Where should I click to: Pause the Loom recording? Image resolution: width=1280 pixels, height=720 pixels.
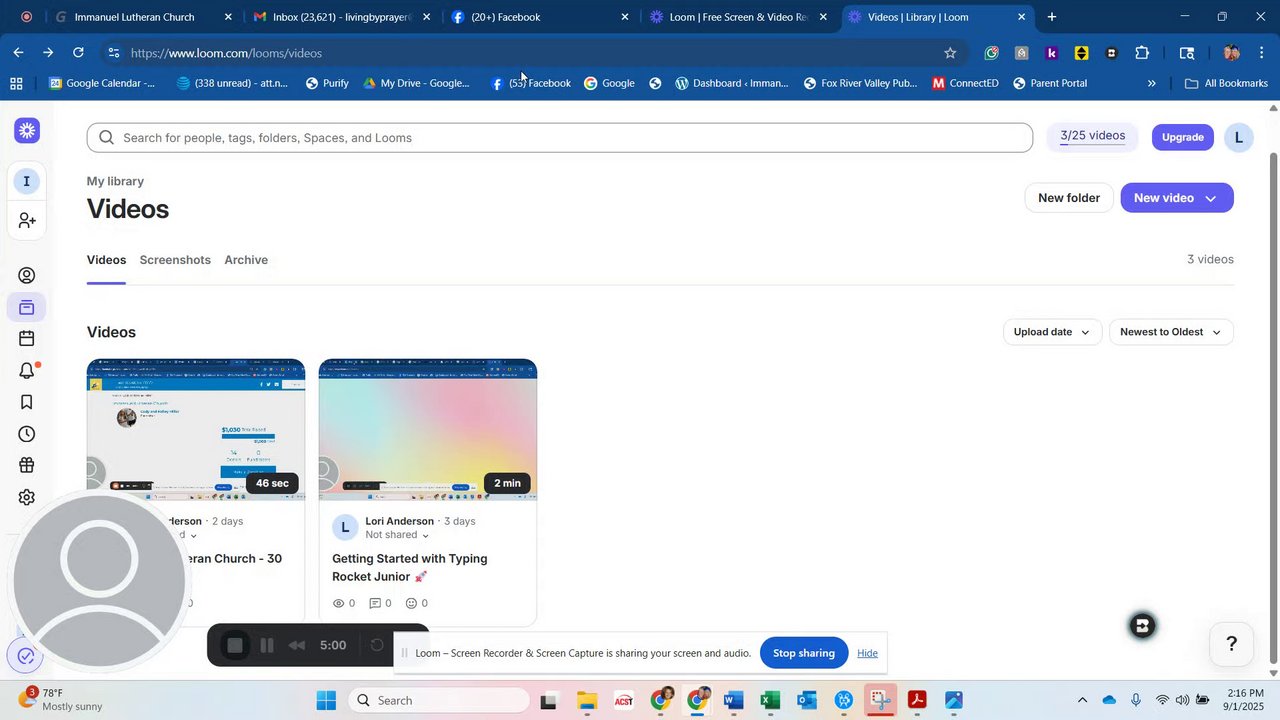(267, 646)
